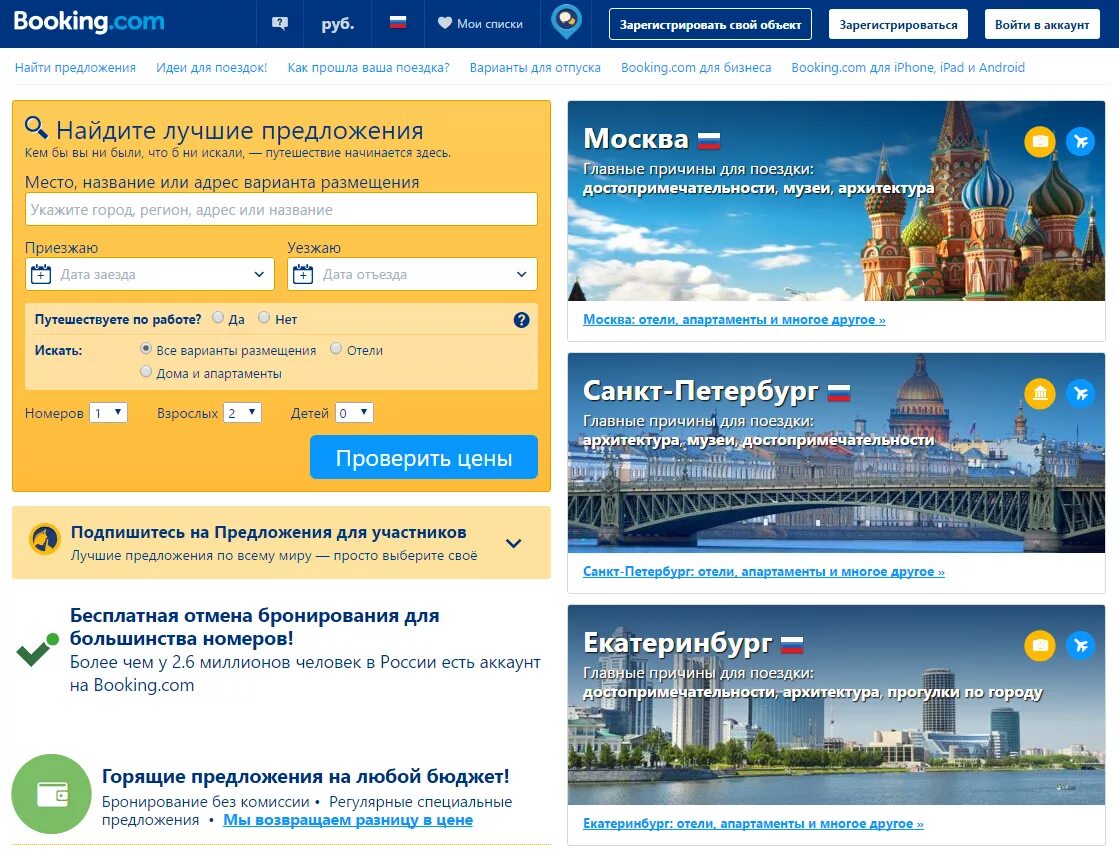
Task: Click Войти в аккаунт button
Action: 1042,24
